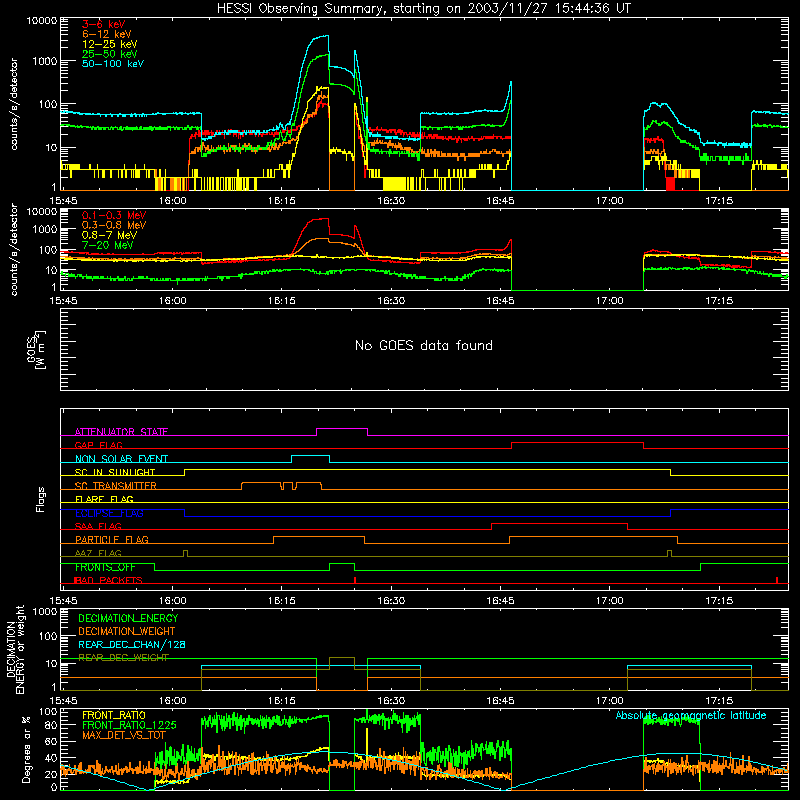This screenshot has width=800, height=800.
Task: Click the REAR_DEC_WEIGHT legend label
Action: coord(123,658)
